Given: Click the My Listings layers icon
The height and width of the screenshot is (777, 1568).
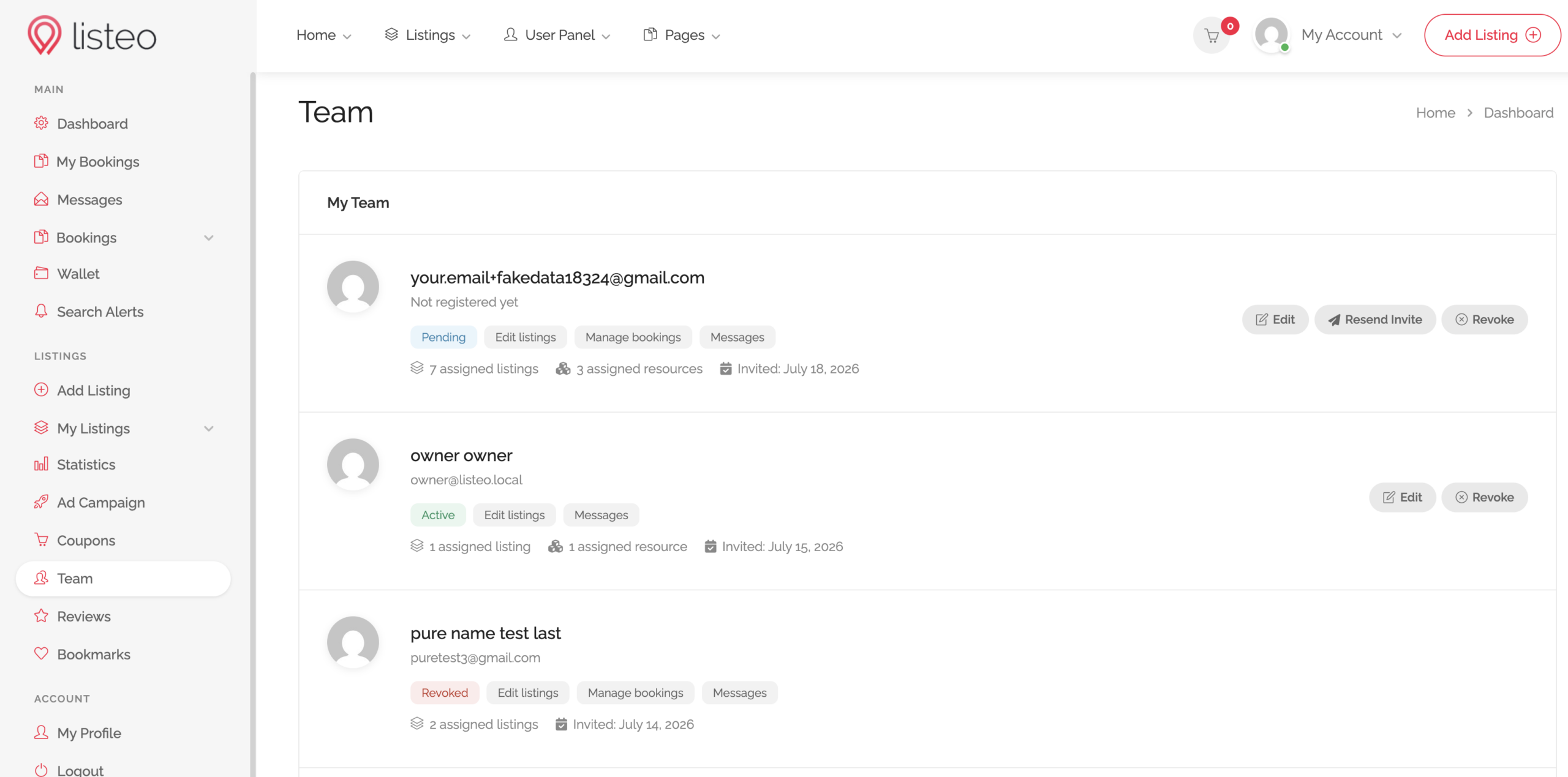Looking at the screenshot, I should (x=41, y=427).
